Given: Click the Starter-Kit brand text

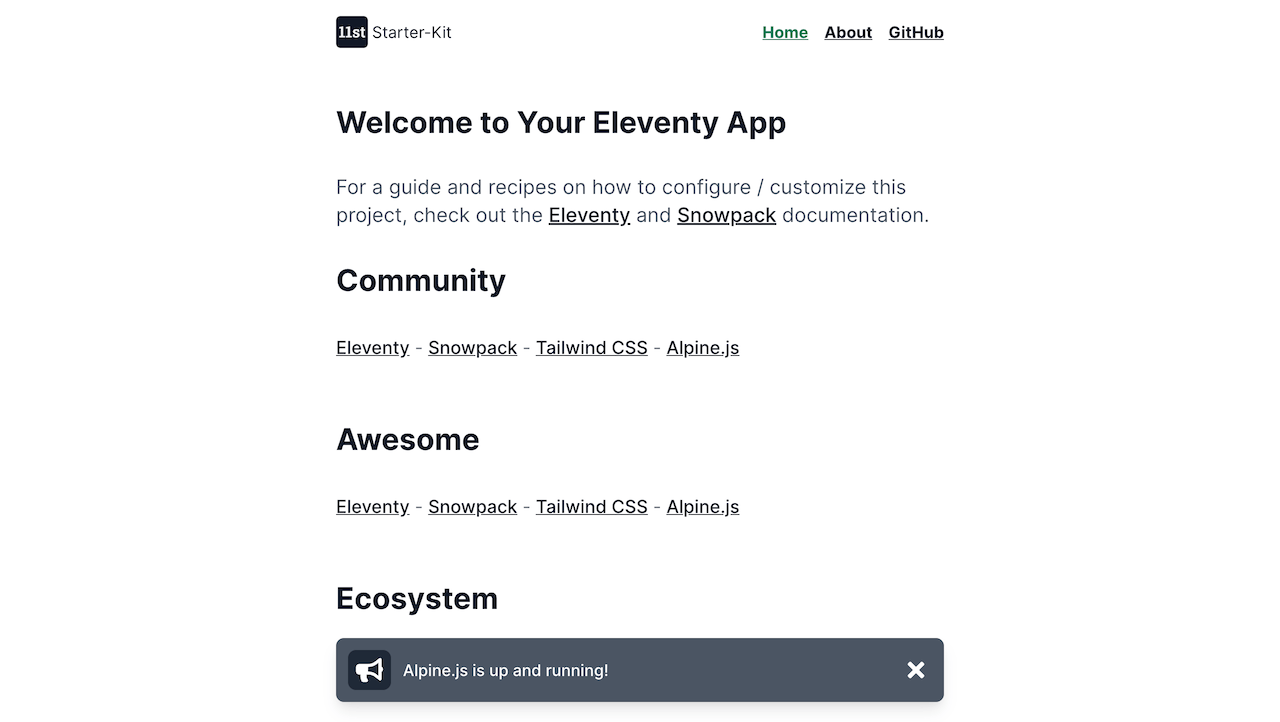Looking at the screenshot, I should tap(412, 32).
